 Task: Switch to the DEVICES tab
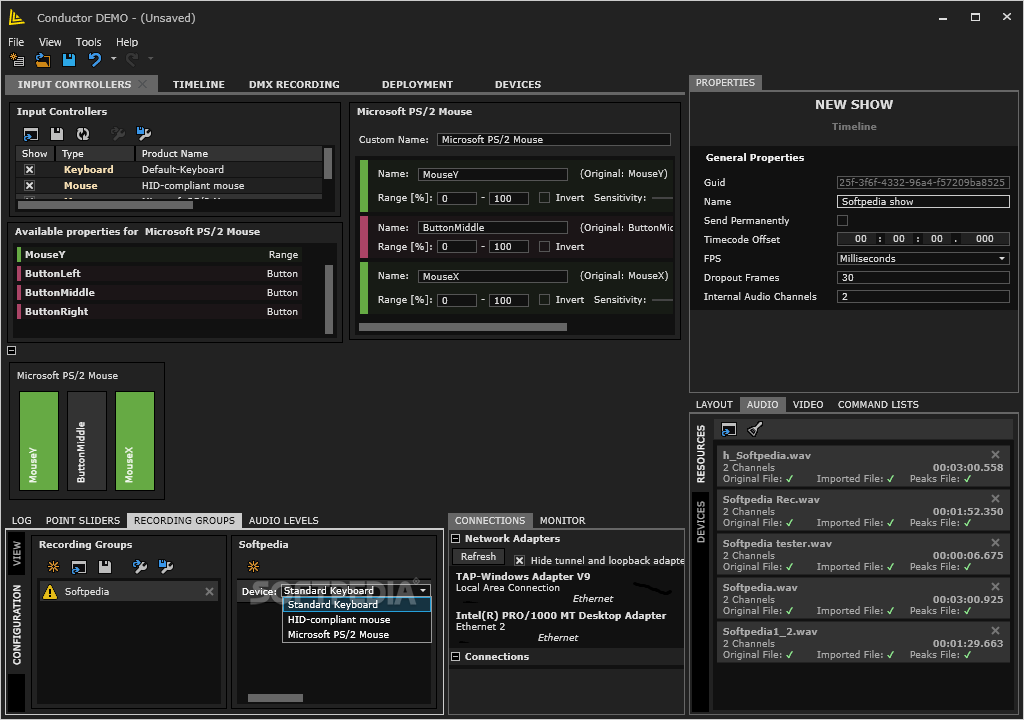pos(518,84)
